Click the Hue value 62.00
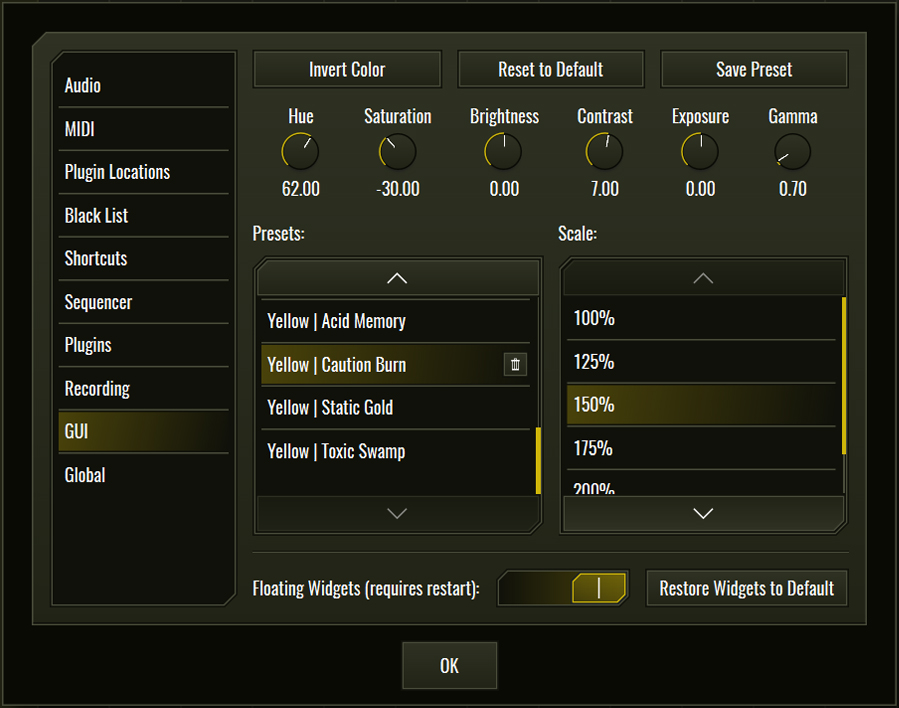 point(300,189)
